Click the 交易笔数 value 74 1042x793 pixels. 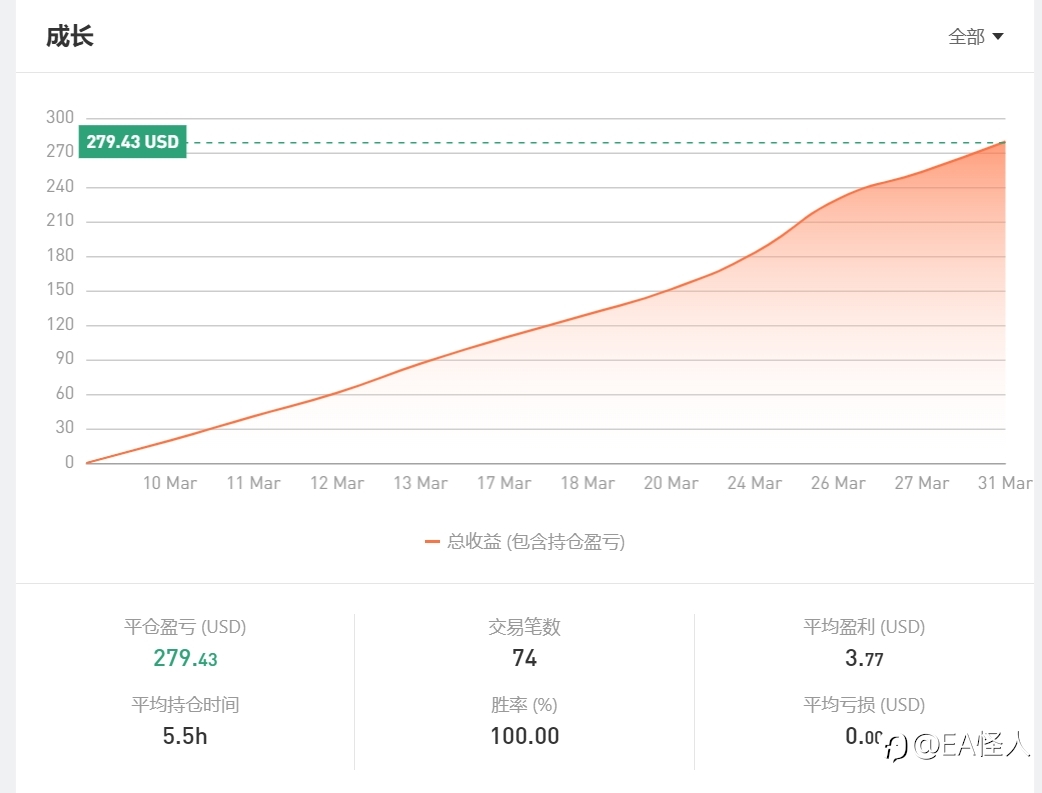[x=524, y=658]
